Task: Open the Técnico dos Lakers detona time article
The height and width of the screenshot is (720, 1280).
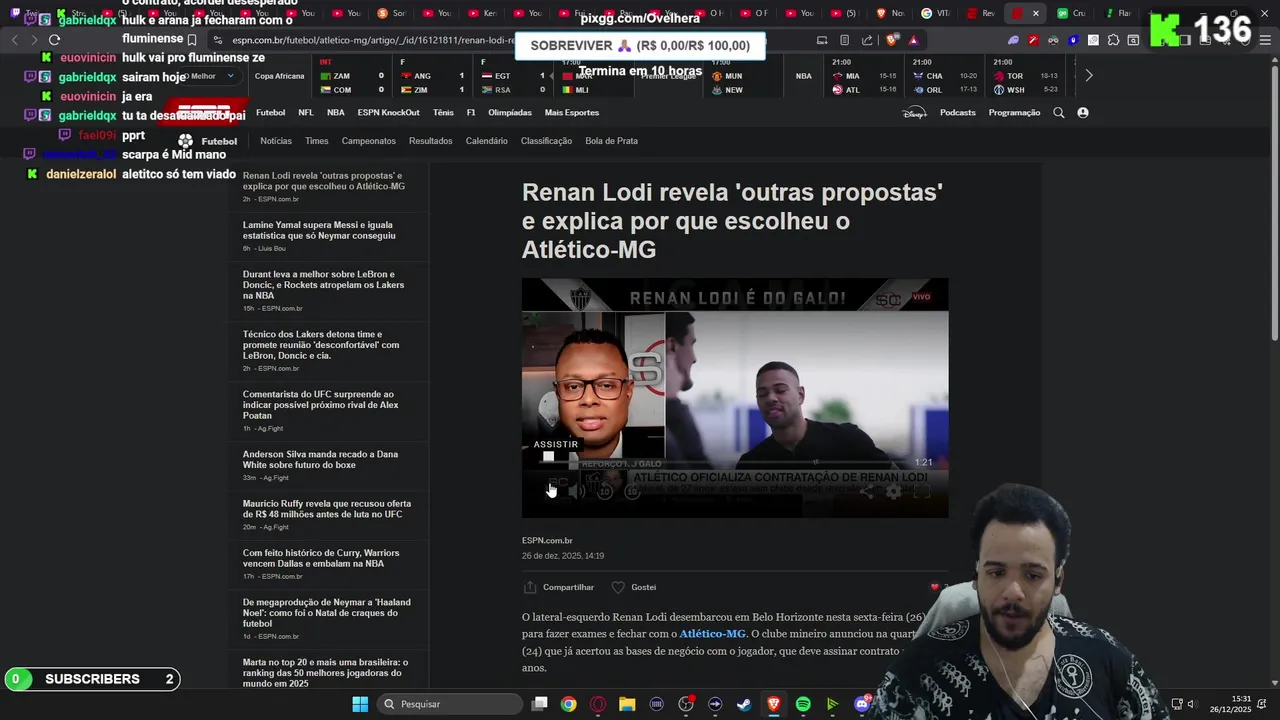Action: (x=321, y=345)
